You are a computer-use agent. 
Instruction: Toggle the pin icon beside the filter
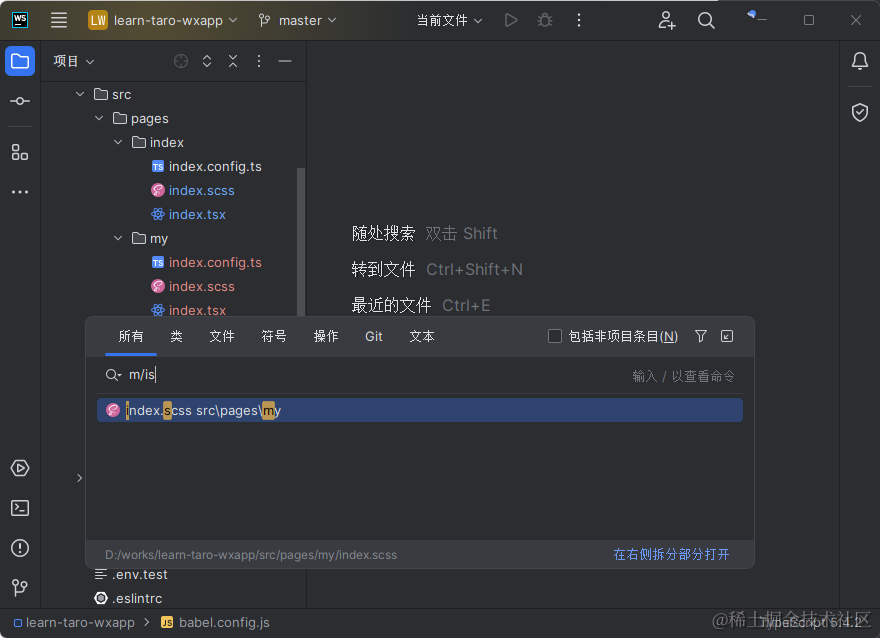coord(727,336)
